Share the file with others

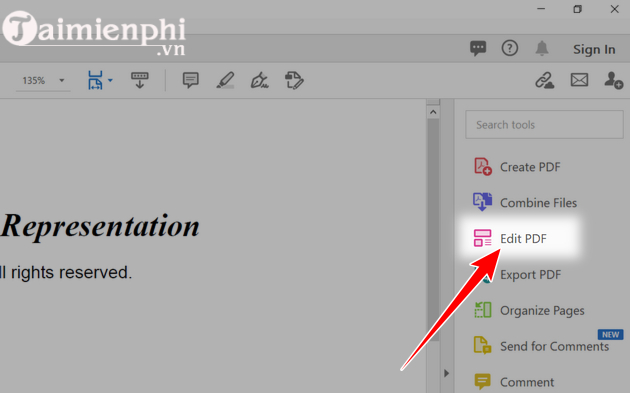coord(614,80)
